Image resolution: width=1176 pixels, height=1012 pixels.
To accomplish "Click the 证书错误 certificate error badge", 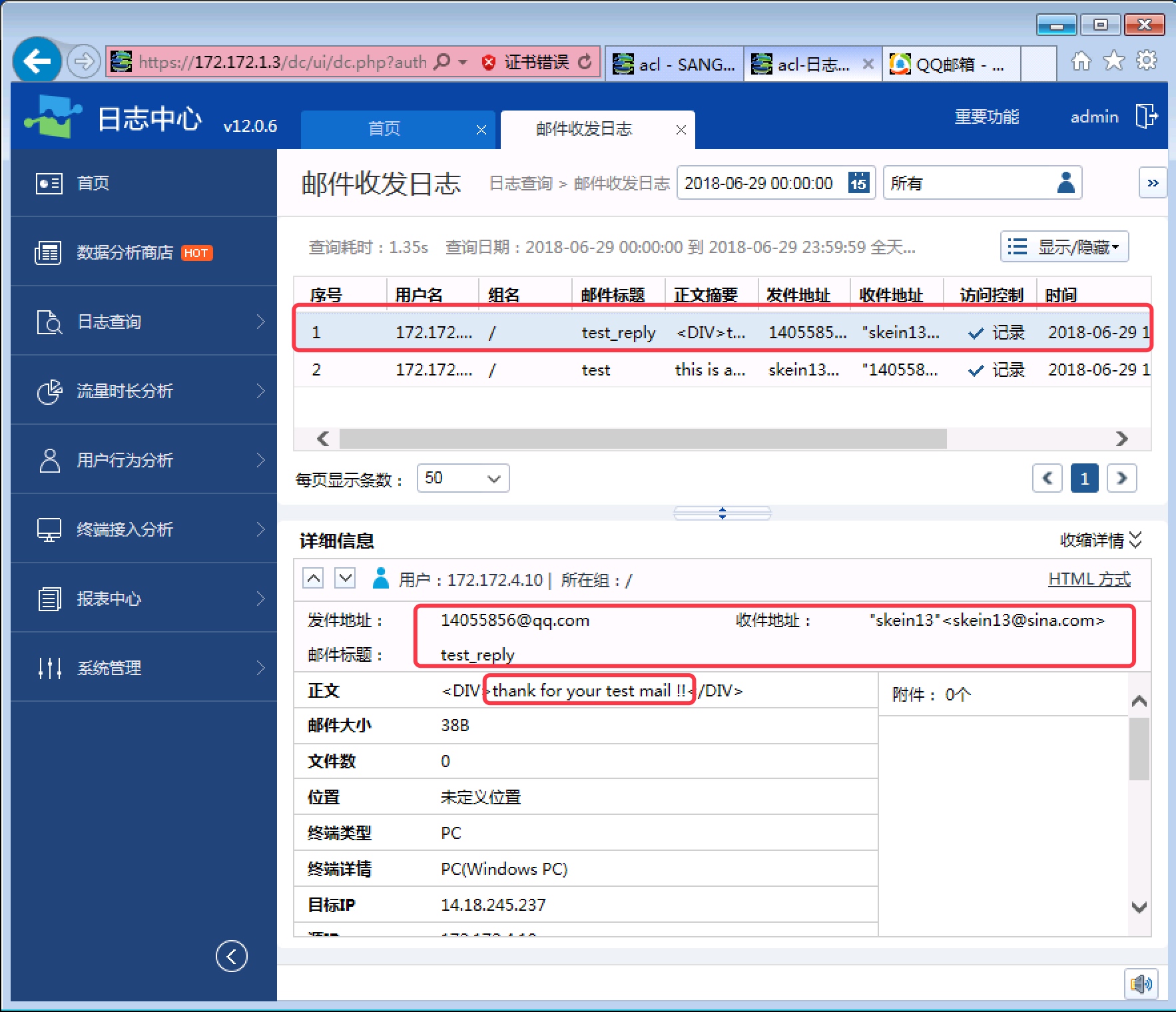I will pos(527,62).
